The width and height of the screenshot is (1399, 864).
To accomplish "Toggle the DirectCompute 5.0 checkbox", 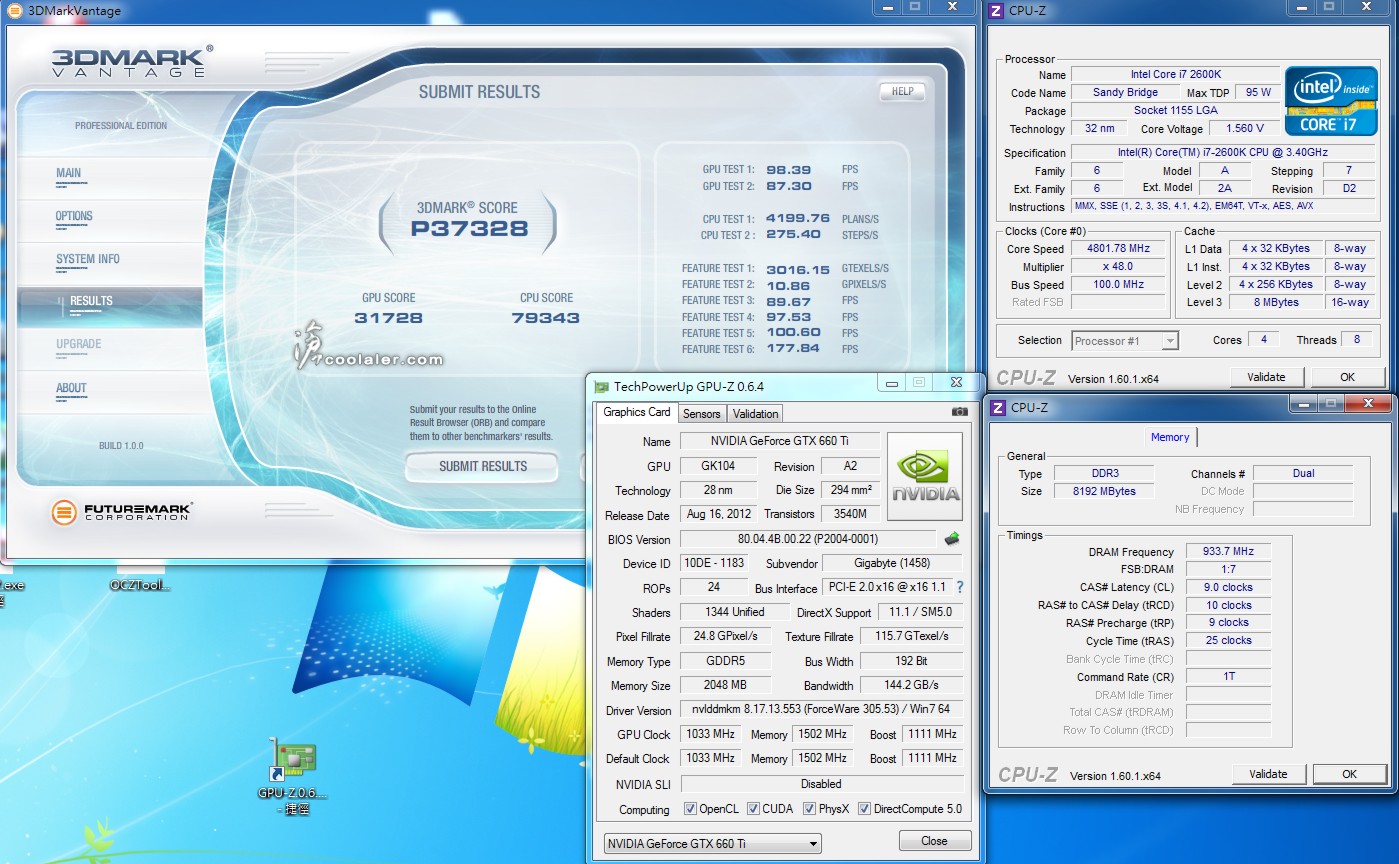I will [864, 809].
